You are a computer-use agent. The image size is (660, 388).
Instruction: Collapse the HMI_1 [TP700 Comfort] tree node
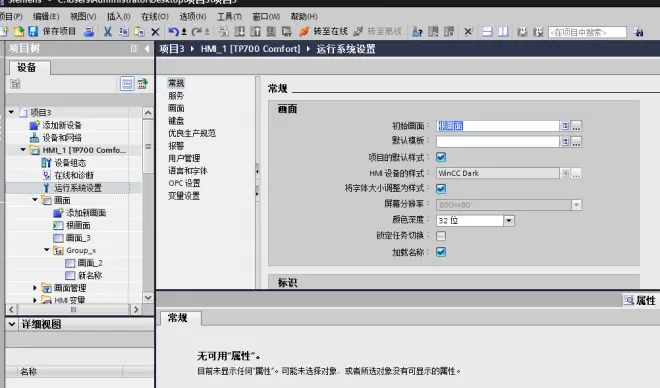click(23, 150)
